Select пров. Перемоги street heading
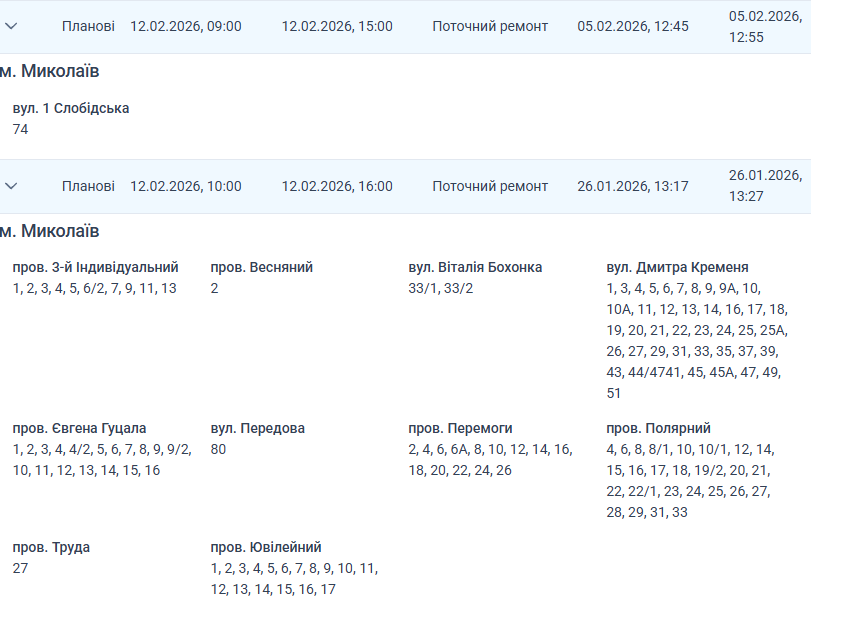855x617 pixels. pos(460,428)
